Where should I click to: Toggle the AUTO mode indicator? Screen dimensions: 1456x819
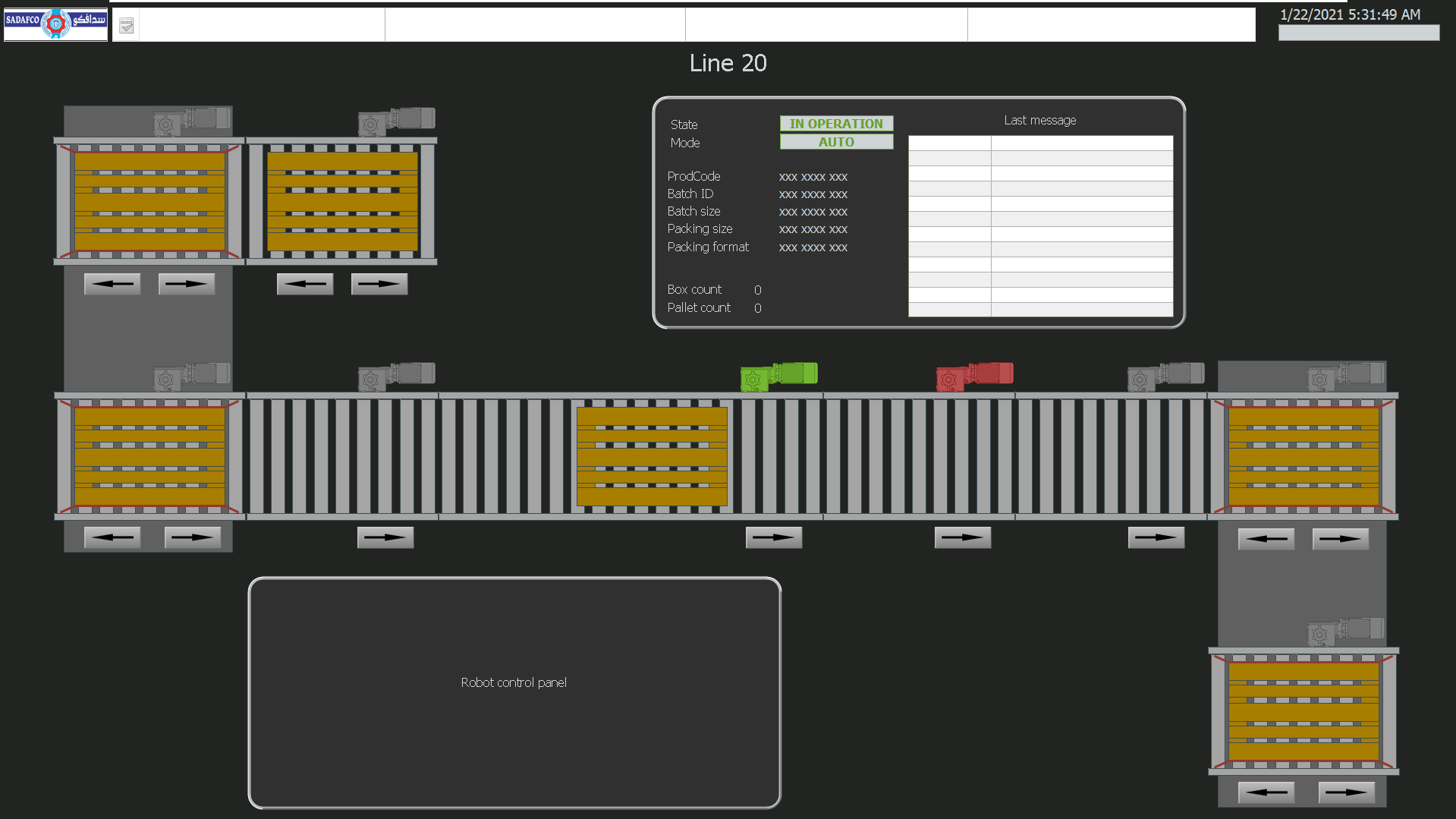click(836, 142)
